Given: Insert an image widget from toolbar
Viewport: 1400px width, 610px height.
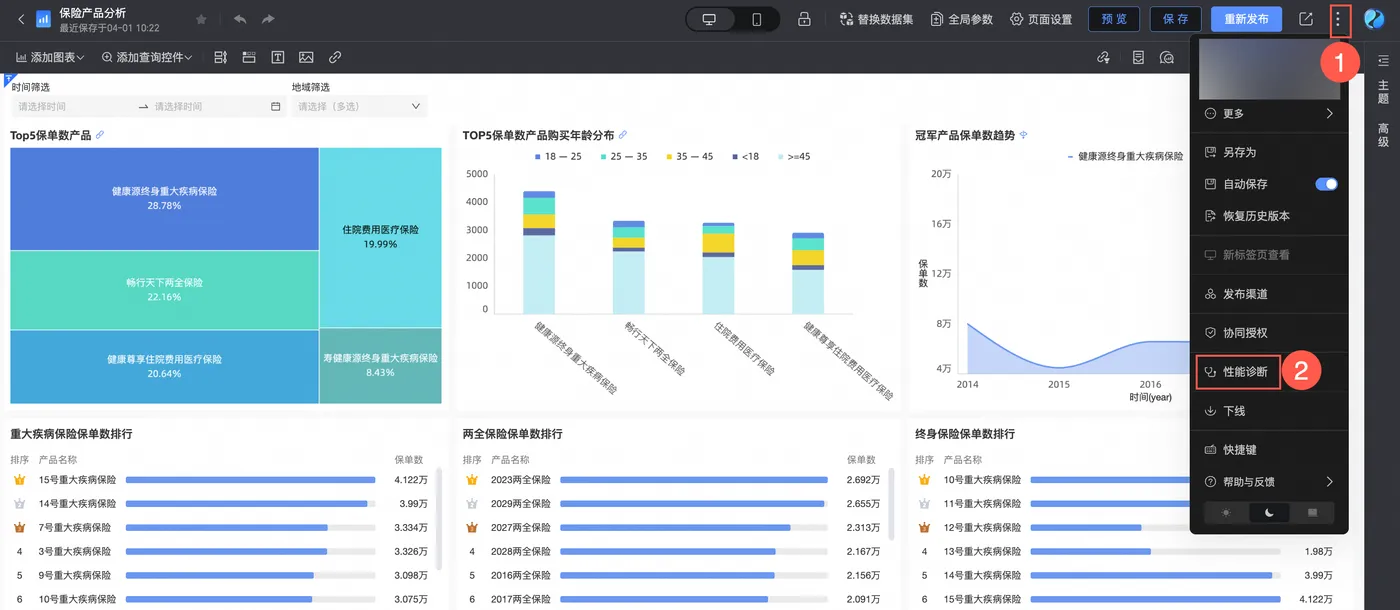Looking at the screenshot, I should [306, 57].
